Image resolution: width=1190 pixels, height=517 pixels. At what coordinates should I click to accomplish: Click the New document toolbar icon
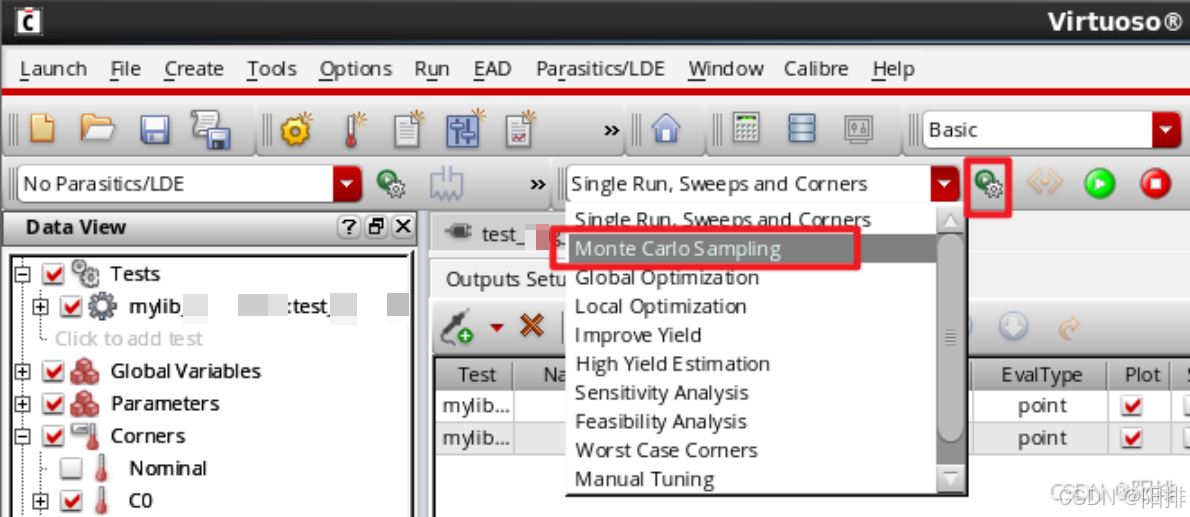coord(42,129)
